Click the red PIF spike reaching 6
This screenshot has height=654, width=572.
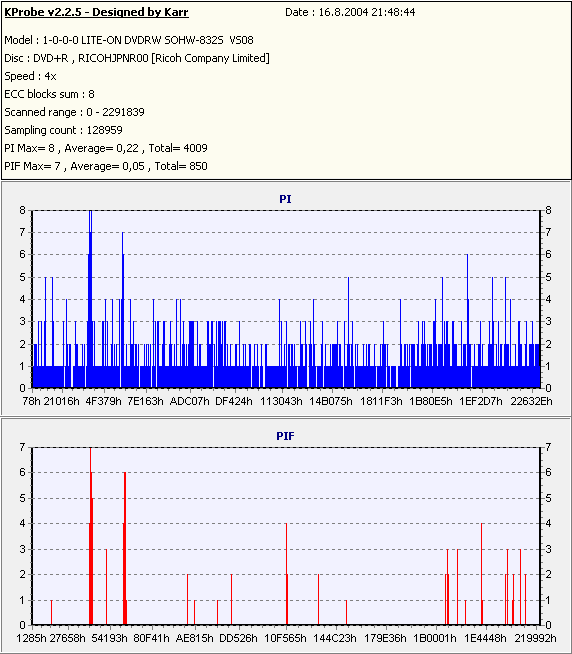[124, 548]
